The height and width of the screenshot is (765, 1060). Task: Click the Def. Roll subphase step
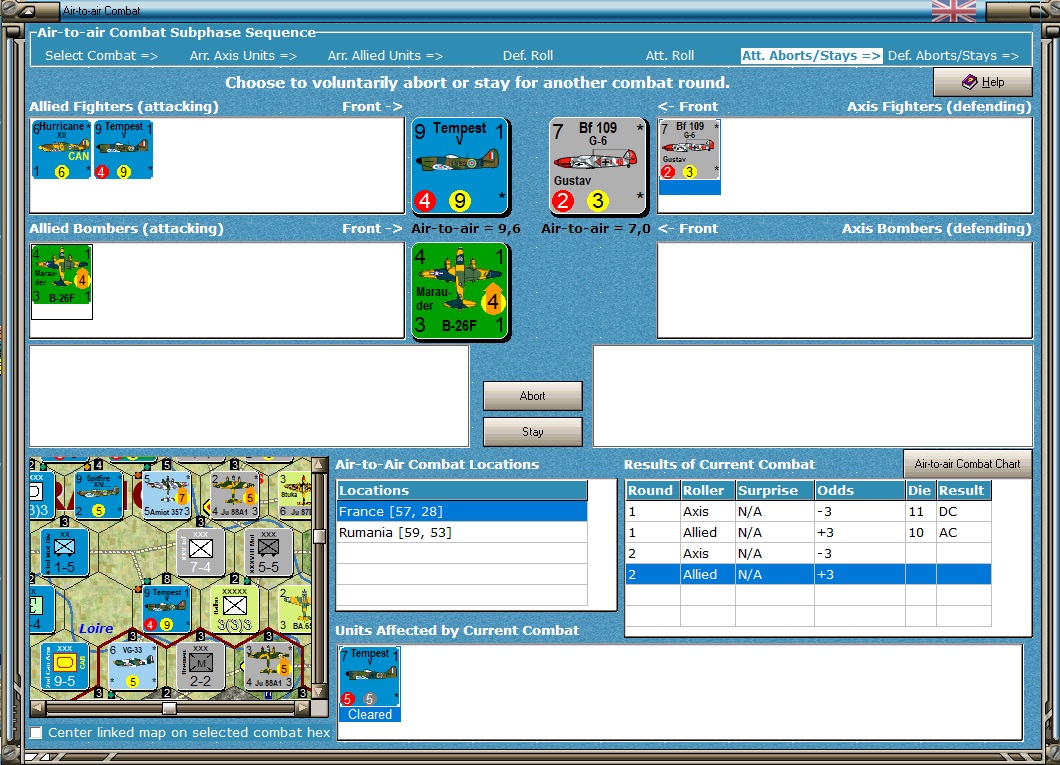(x=528, y=55)
